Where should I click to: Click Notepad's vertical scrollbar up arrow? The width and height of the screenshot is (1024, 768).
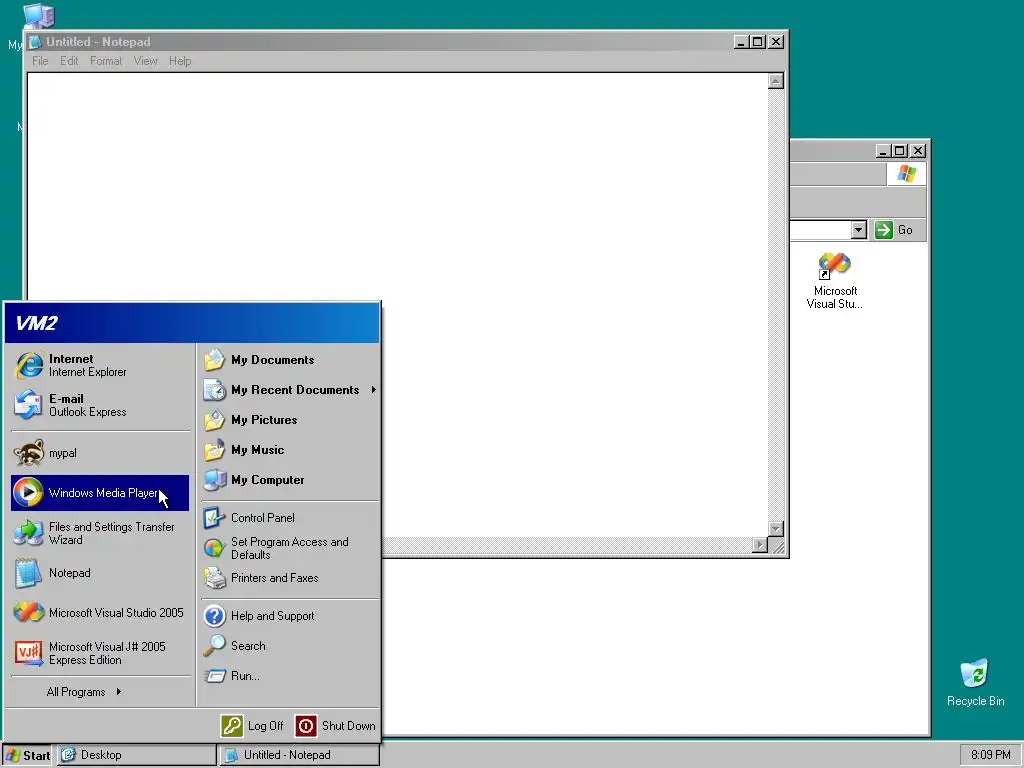[776, 81]
